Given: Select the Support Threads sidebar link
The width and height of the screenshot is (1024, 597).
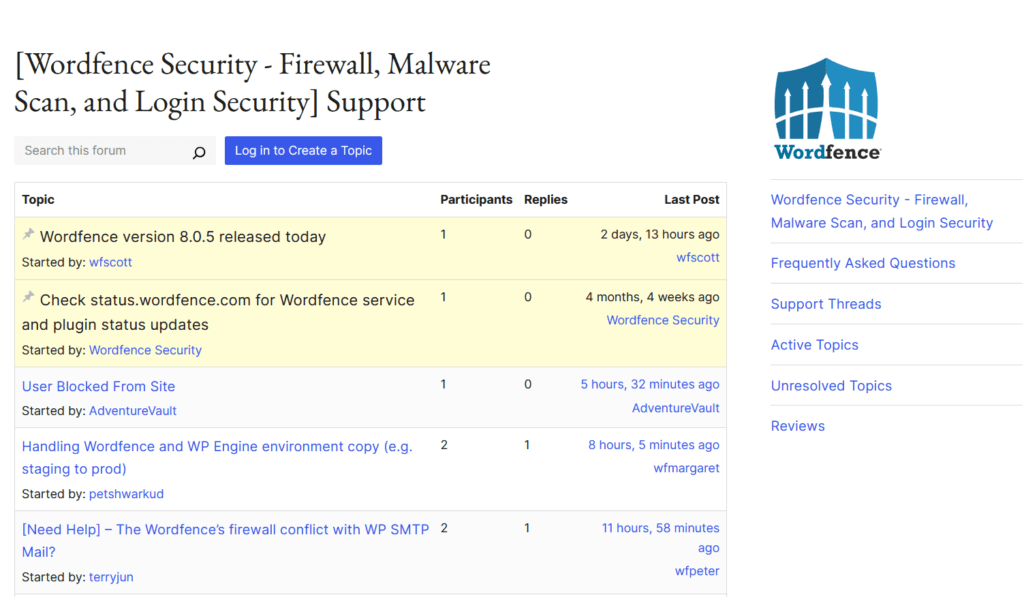Looking at the screenshot, I should [826, 303].
